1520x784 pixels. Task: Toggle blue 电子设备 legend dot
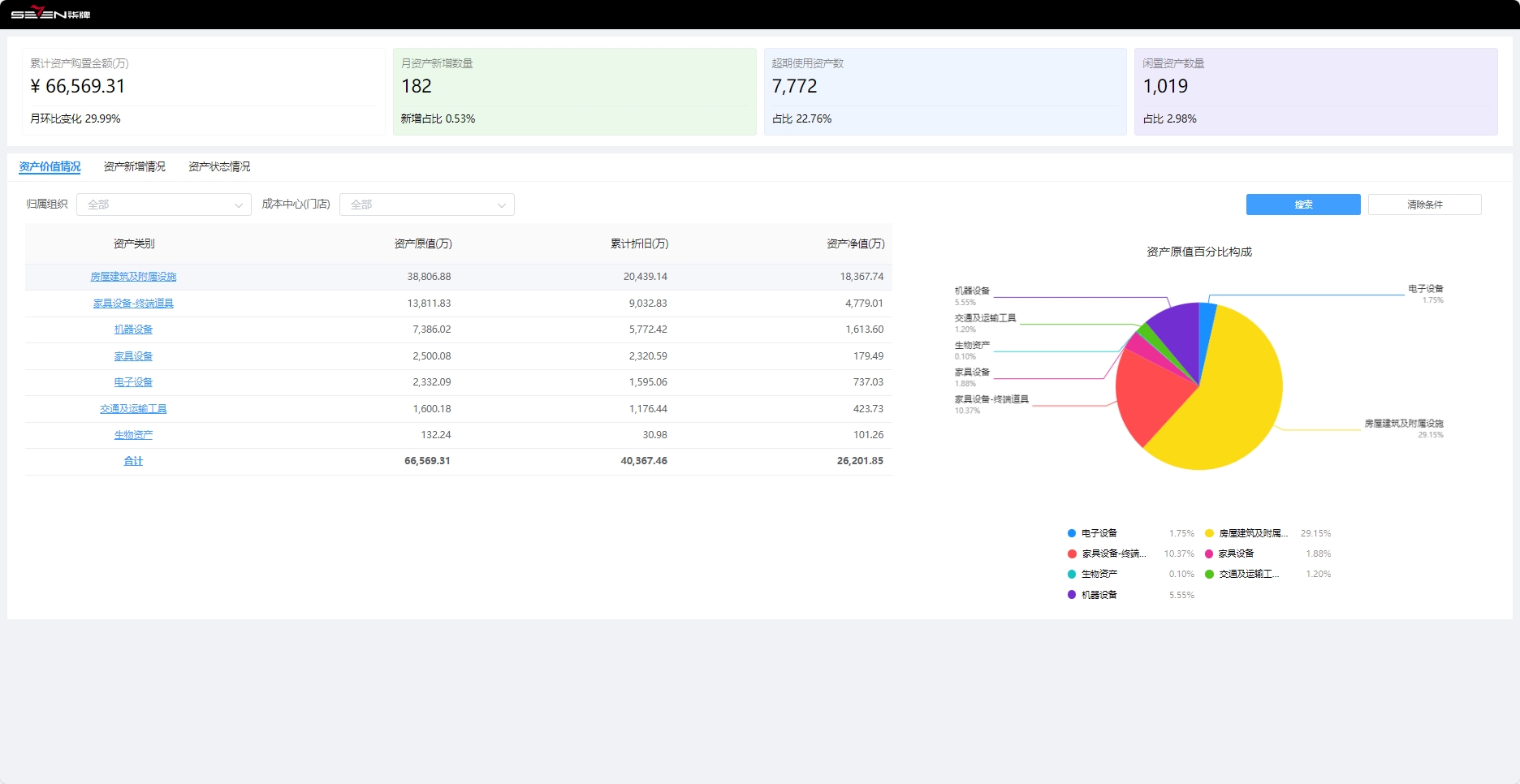pos(1072,533)
